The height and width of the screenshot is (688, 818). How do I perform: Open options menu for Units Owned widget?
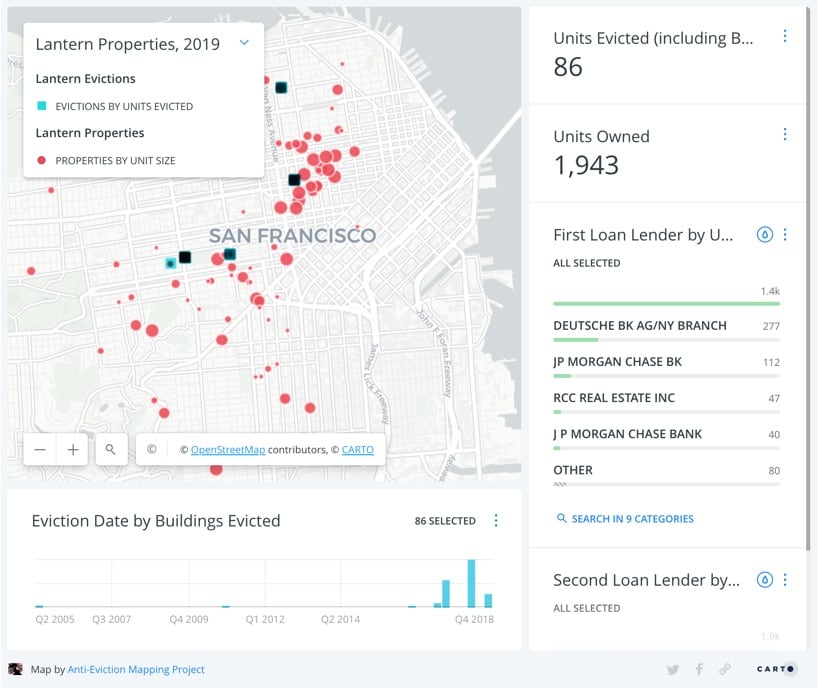784,134
